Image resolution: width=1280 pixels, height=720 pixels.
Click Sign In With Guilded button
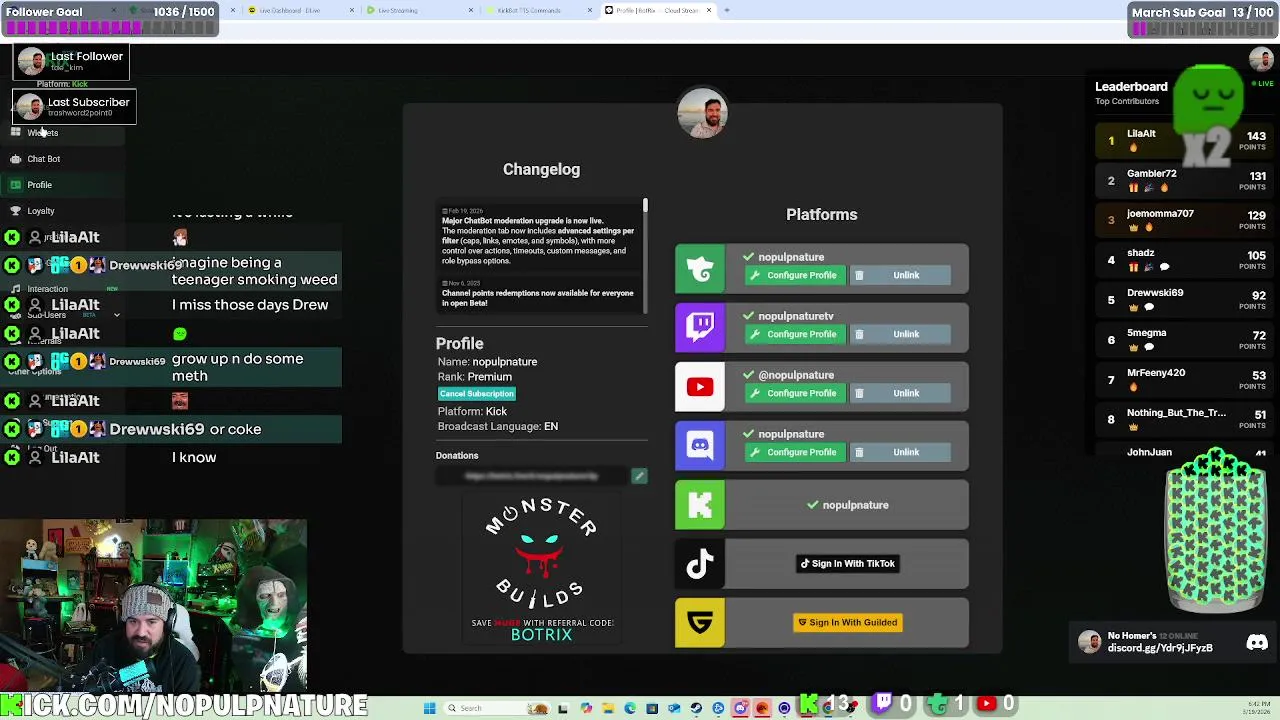[x=847, y=623]
